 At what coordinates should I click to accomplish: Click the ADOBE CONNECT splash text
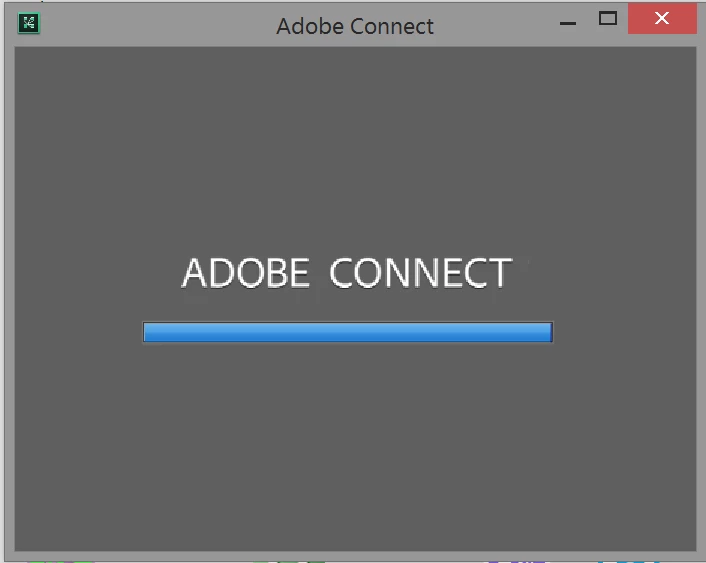tap(347, 273)
